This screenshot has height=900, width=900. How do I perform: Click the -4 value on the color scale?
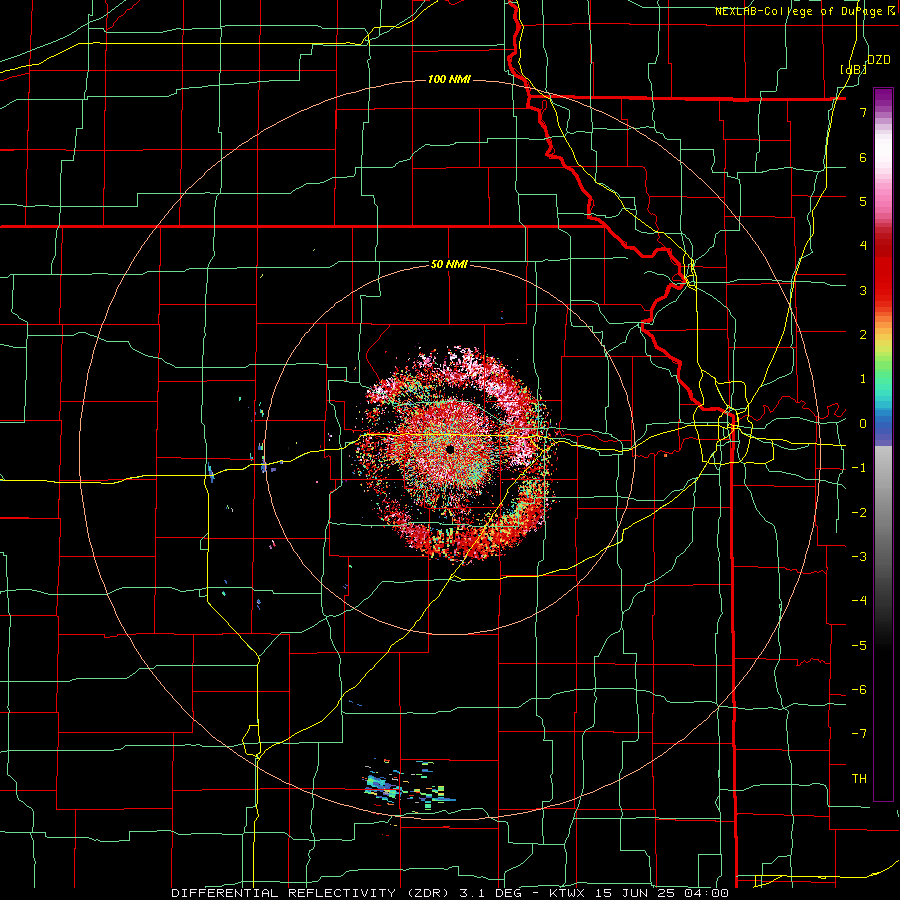click(x=859, y=601)
